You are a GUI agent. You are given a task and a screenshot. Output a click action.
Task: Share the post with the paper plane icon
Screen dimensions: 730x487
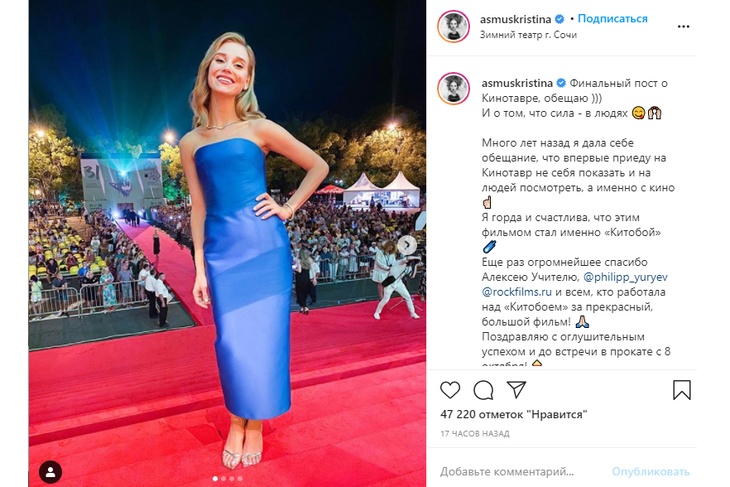[x=516, y=389]
